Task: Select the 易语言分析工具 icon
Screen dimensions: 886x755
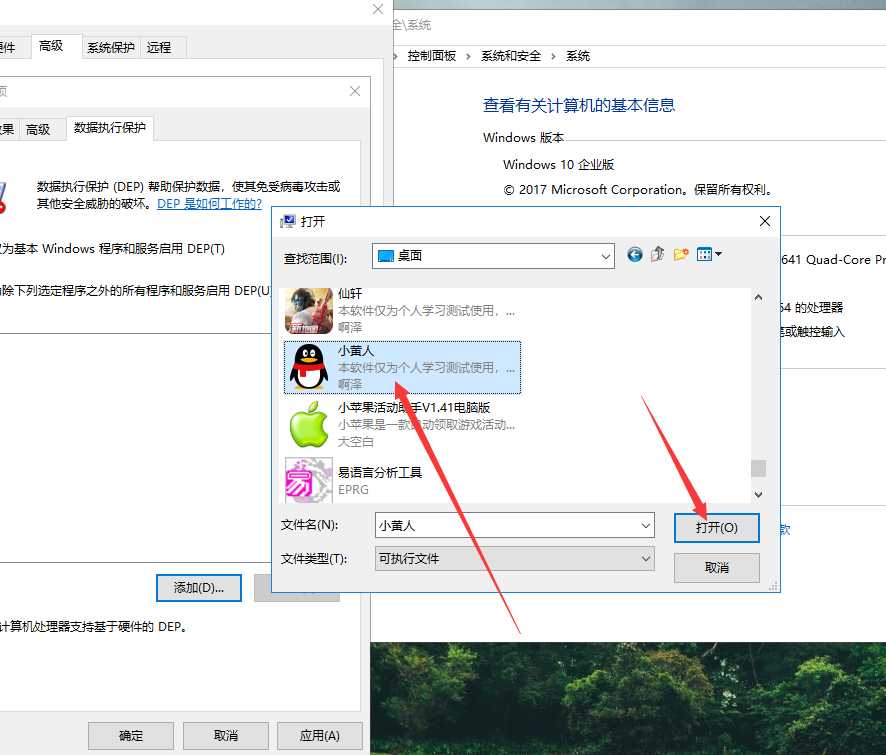Action: pyautogui.click(x=309, y=480)
